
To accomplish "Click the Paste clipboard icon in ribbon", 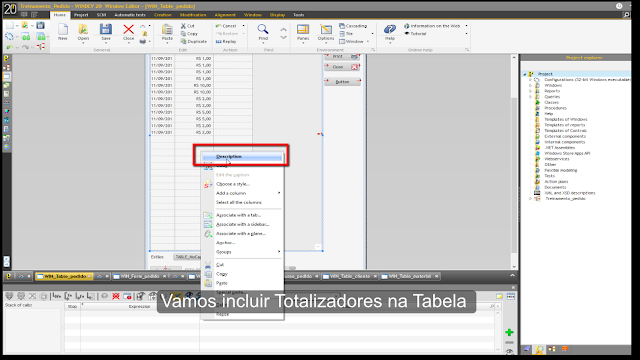I will 167,29.
